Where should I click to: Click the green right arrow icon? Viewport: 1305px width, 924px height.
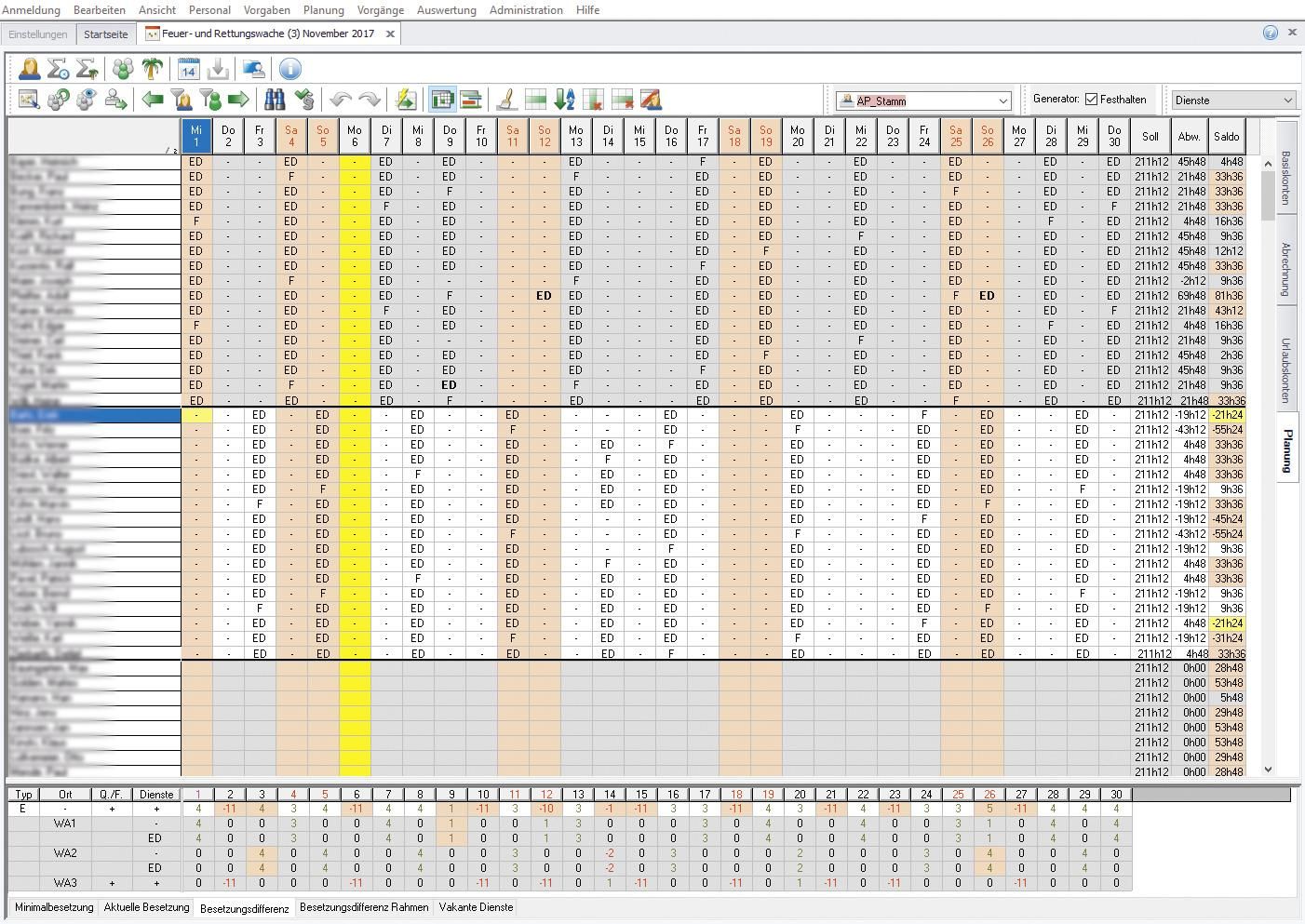(238, 100)
